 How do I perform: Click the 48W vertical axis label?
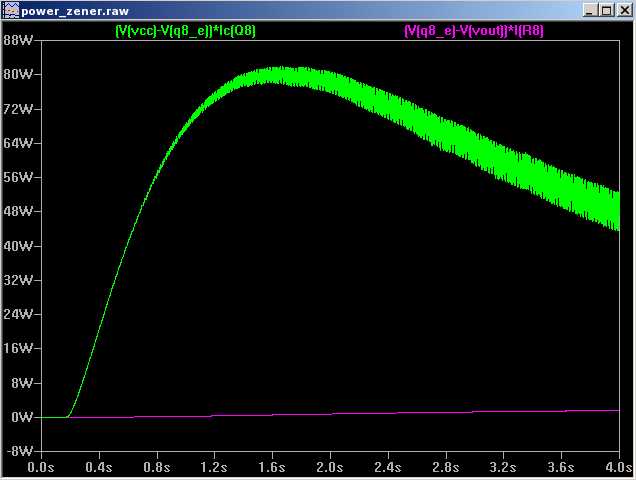pyautogui.click(x=18, y=211)
